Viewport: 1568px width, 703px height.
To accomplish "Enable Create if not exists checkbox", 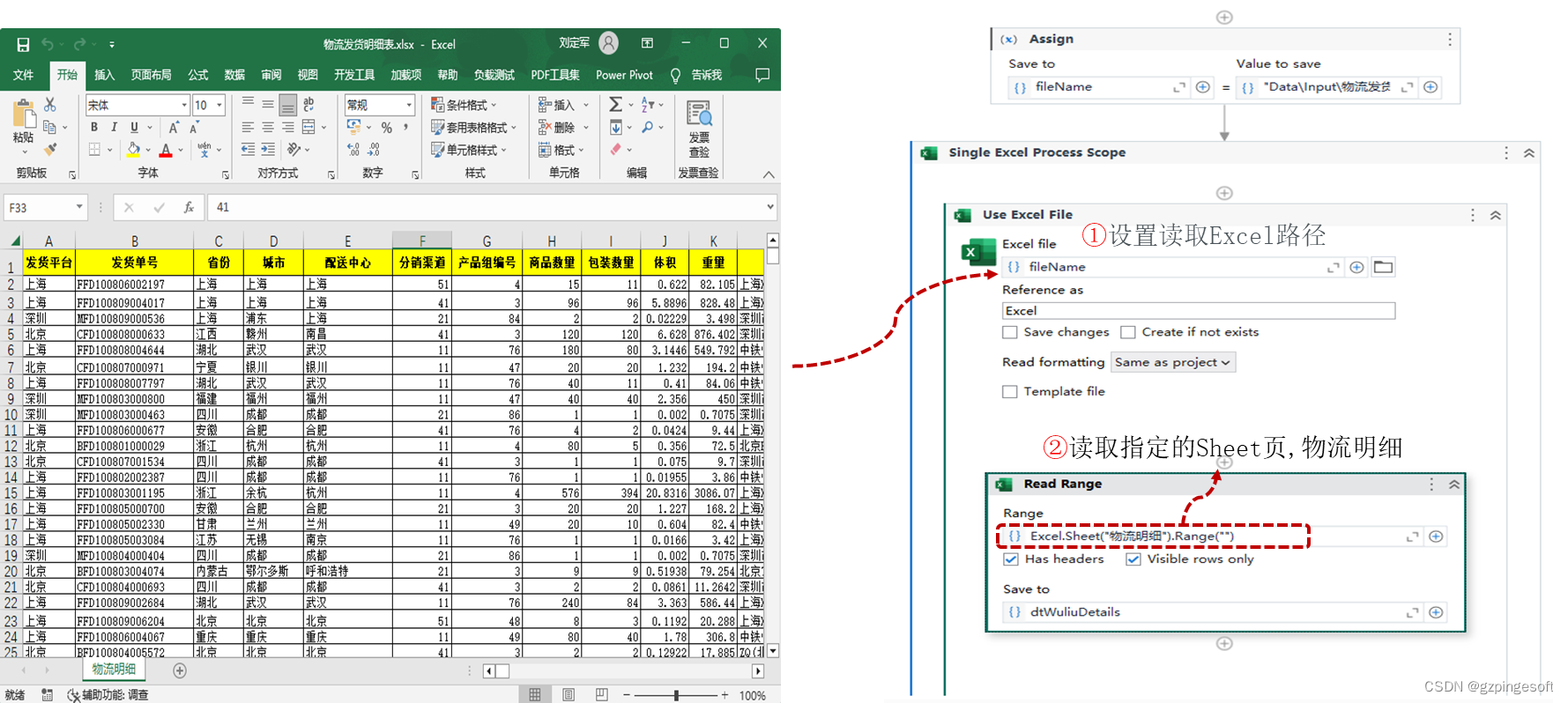I will [1127, 332].
